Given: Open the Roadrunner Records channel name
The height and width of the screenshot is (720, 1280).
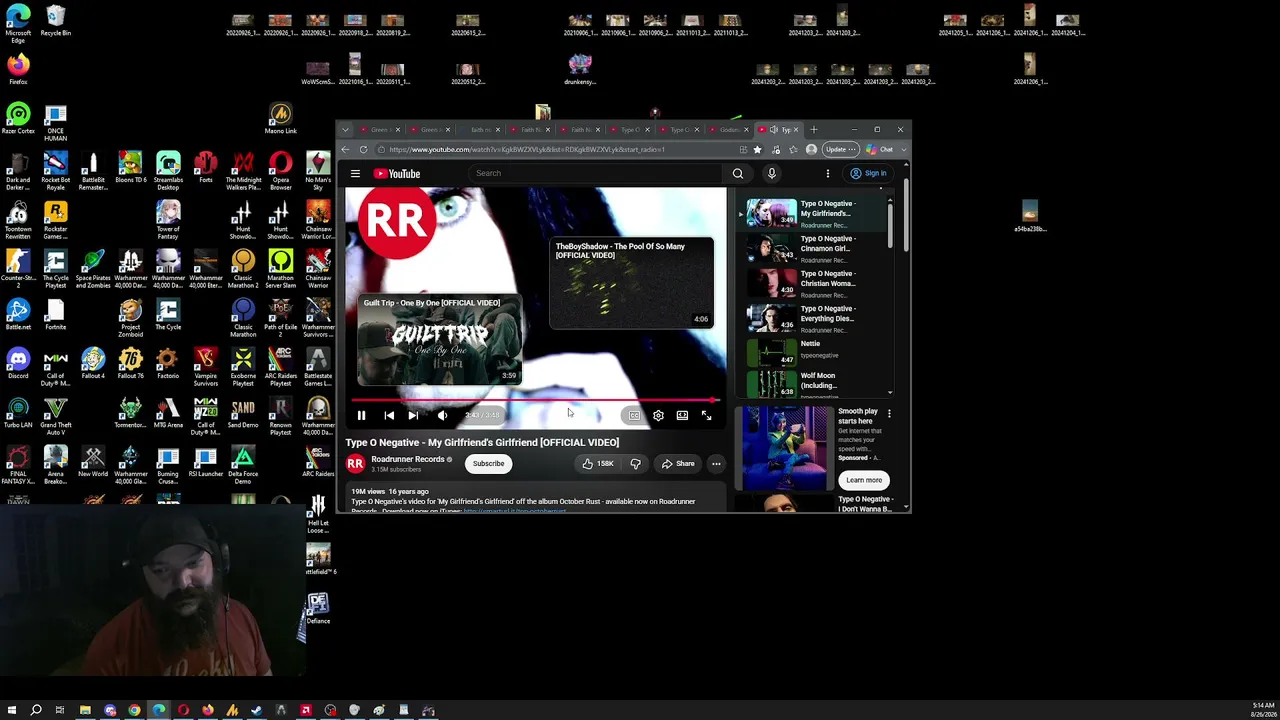Looking at the screenshot, I should [408, 459].
